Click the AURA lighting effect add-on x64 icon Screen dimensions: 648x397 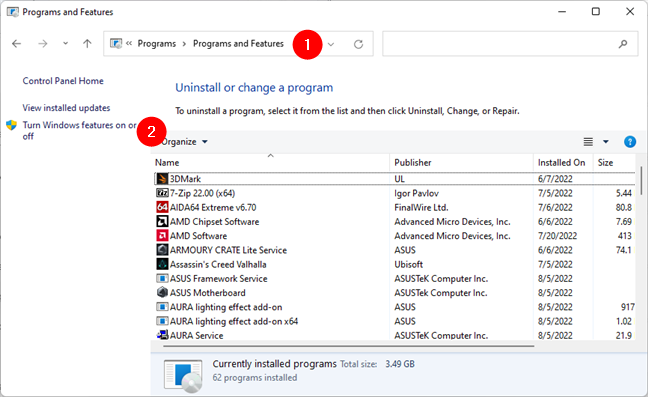click(162, 321)
